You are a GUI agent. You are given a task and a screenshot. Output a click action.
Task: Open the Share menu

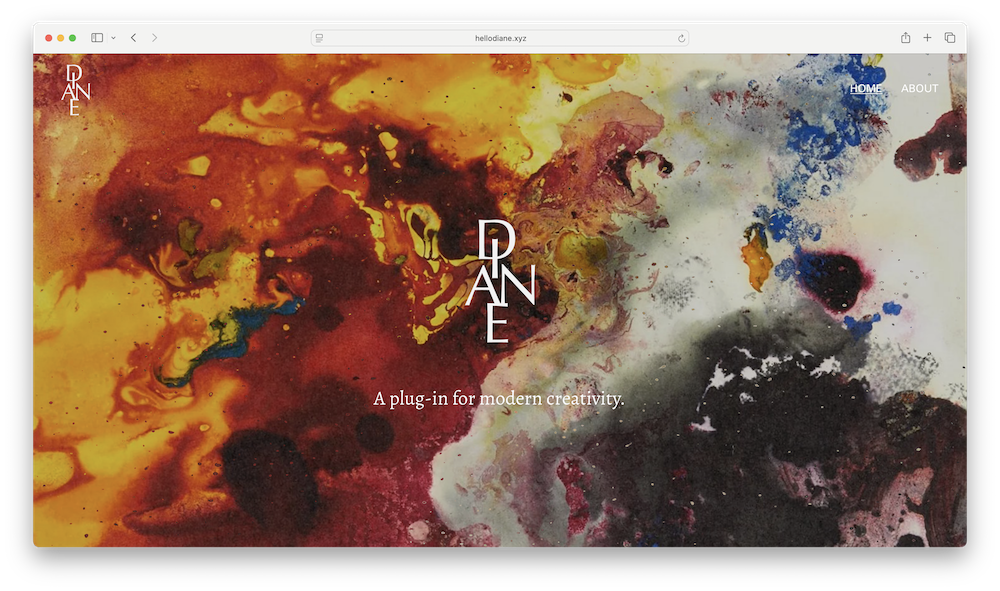pyautogui.click(x=905, y=38)
